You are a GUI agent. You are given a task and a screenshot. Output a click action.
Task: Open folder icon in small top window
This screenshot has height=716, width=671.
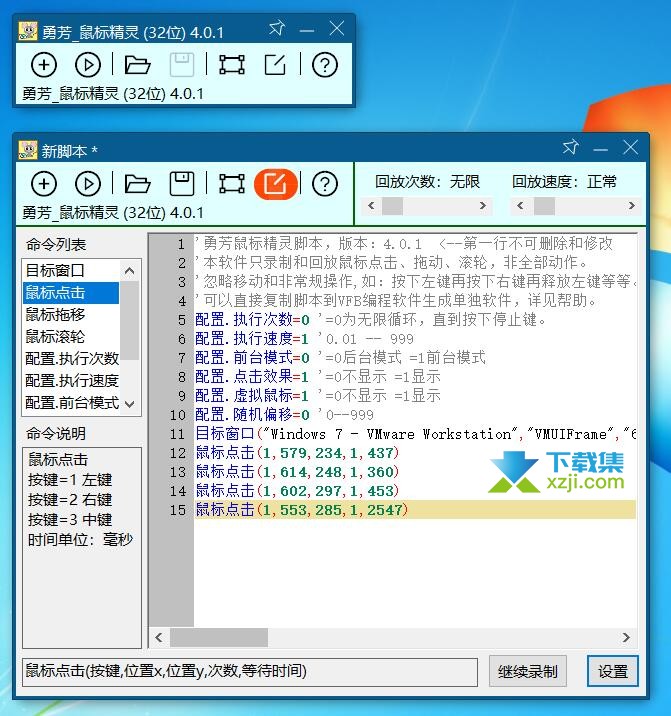137,64
